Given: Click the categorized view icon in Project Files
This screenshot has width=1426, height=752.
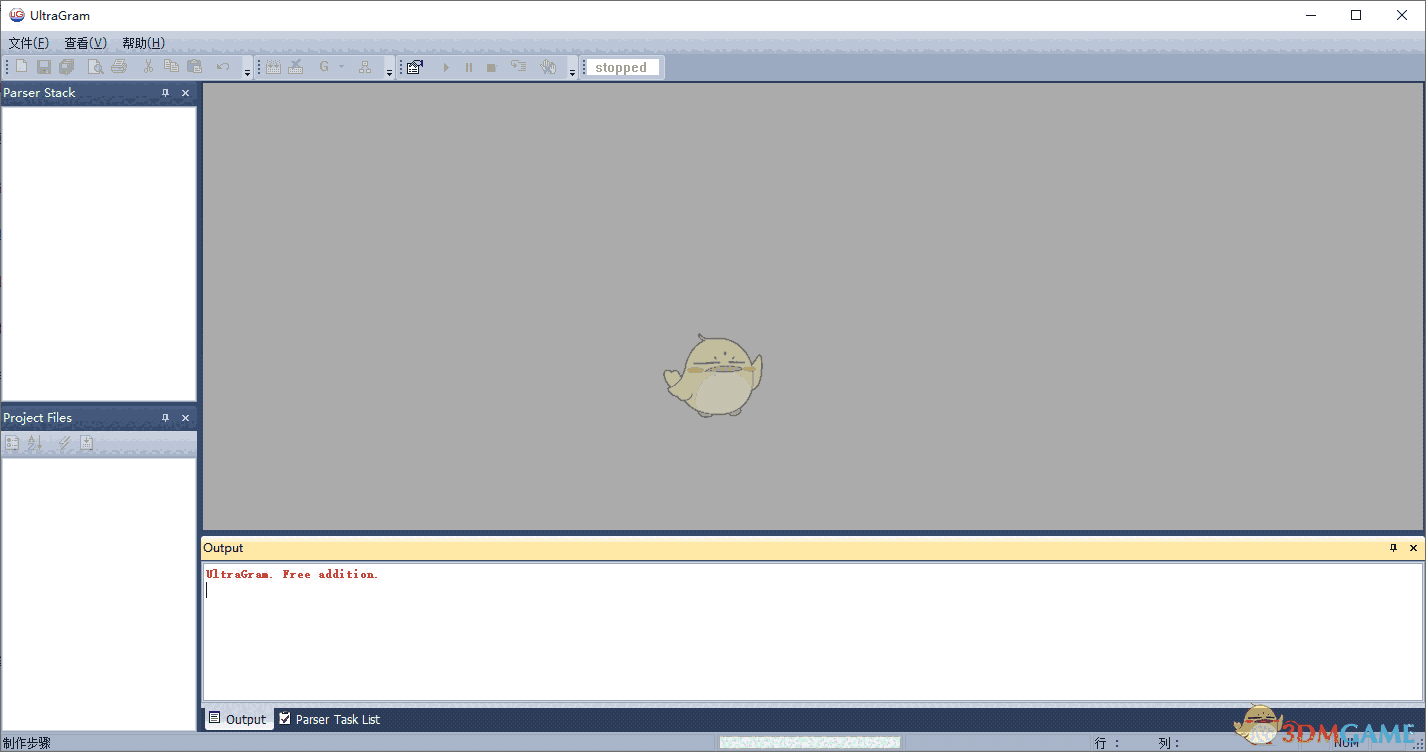Looking at the screenshot, I should (12, 443).
